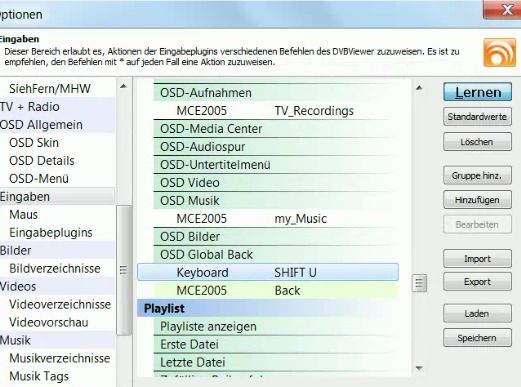Reset with the Standardwerte button
Image resolution: width=521 pixels, height=387 pixels.
[477, 117]
